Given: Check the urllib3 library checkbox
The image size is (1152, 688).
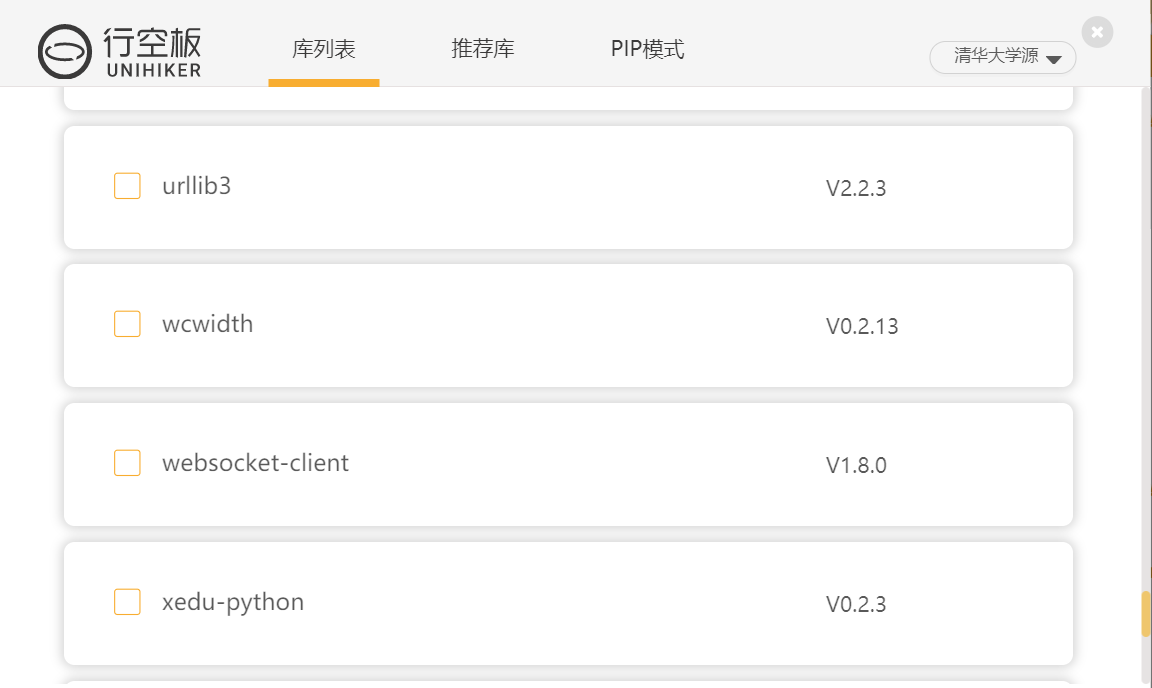Looking at the screenshot, I should (127, 186).
